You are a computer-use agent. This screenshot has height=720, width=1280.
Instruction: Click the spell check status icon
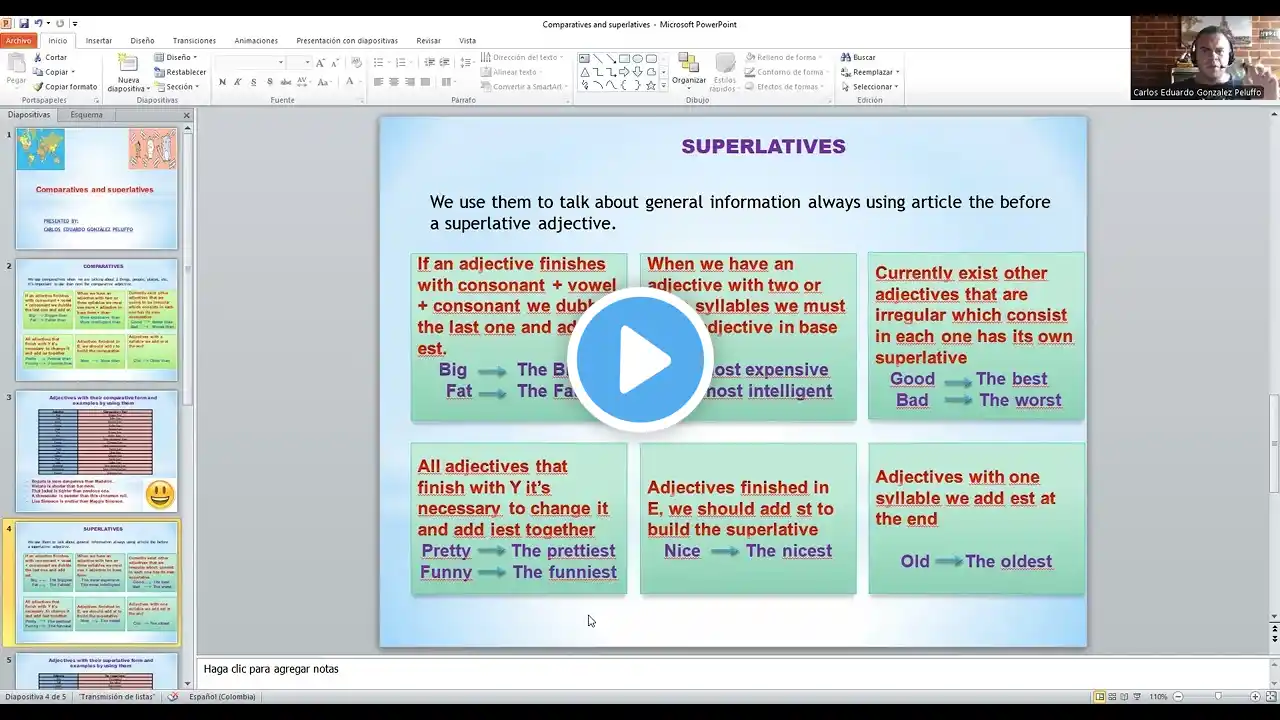[173, 696]
